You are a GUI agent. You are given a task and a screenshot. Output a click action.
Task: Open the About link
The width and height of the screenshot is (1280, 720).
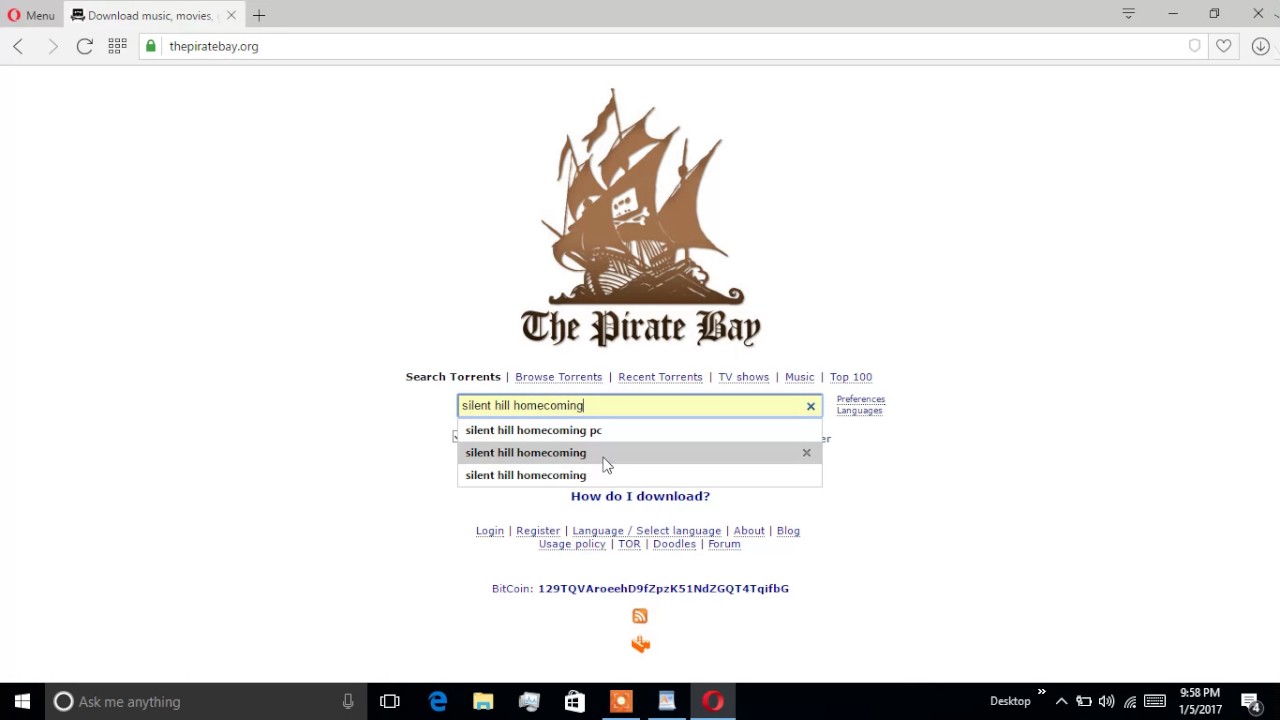(x=749, y=531)
